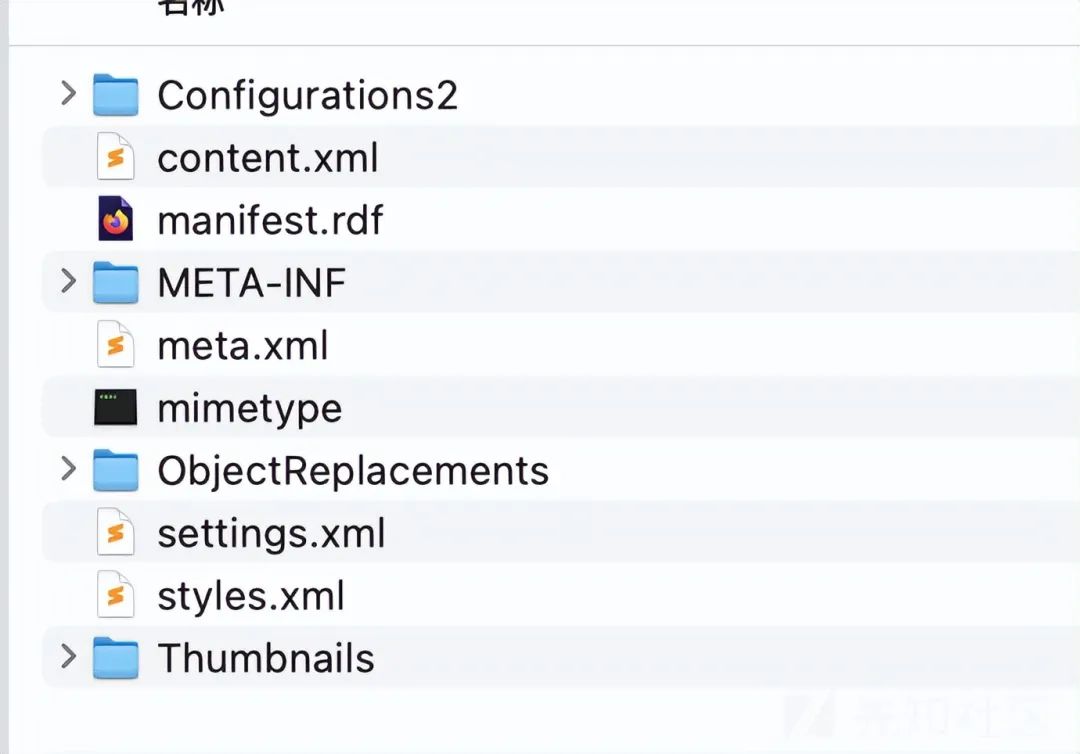Expand the META-INF folder chevron
Image resolution: width=1080 pixels, height=754 pixels.
(68, 281)
